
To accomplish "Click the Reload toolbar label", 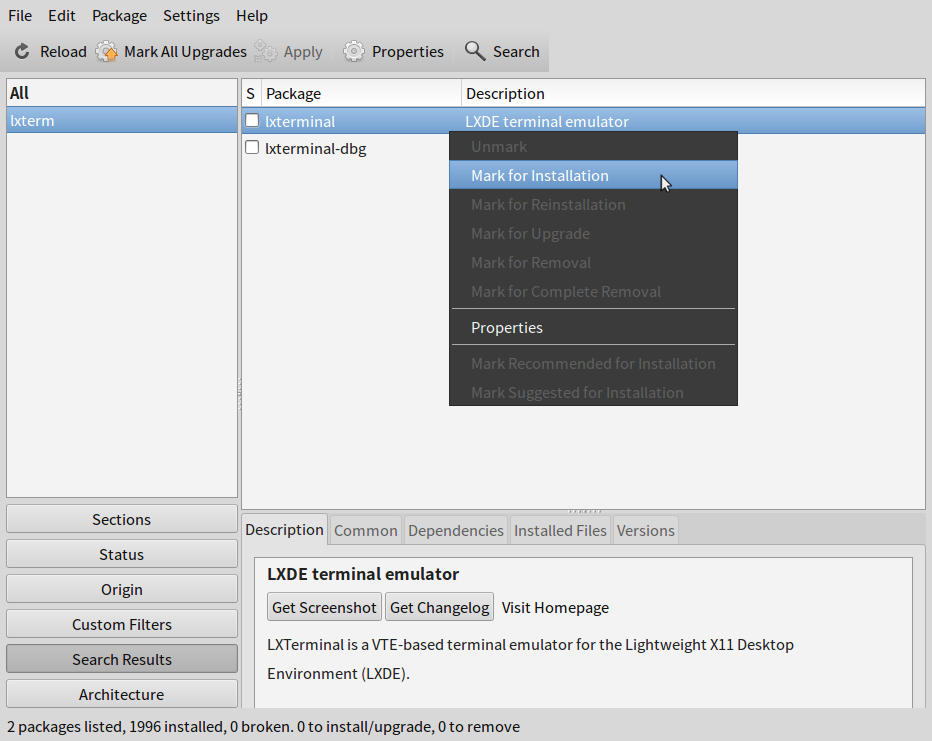I will click(x=63, y=52).
